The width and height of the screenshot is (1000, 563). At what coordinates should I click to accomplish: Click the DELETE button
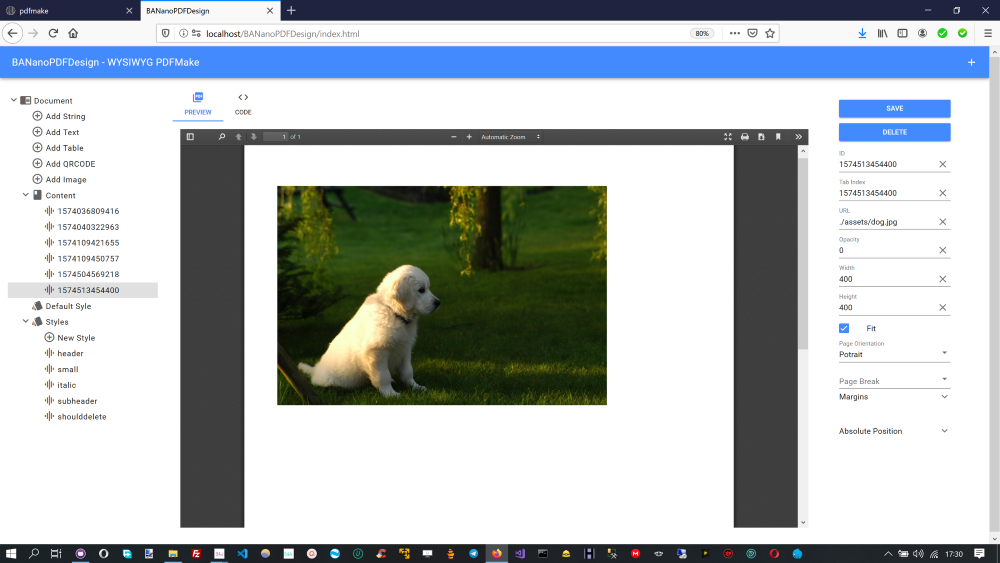click(x=894, y=132)
